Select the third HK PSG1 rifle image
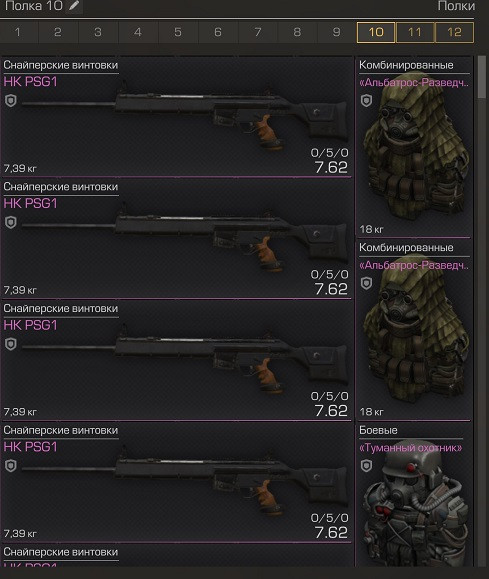 point(185,359)
